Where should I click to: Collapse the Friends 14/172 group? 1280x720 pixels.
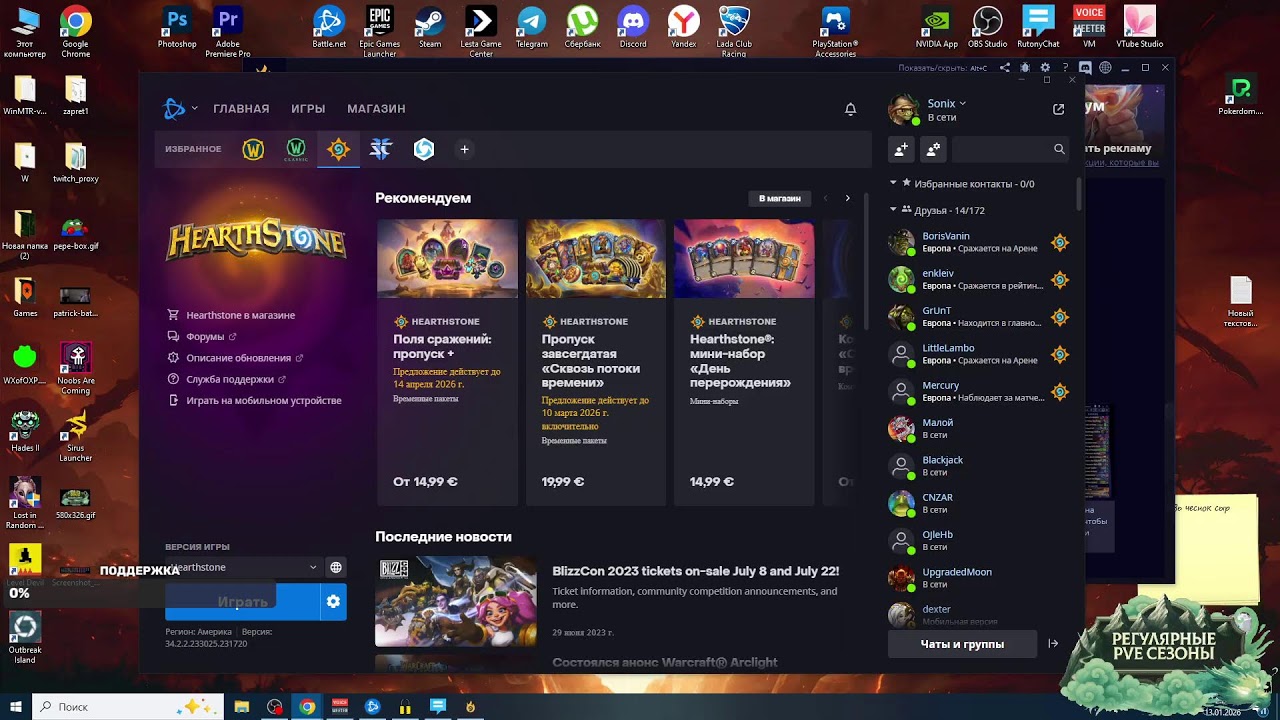point(893,210)
